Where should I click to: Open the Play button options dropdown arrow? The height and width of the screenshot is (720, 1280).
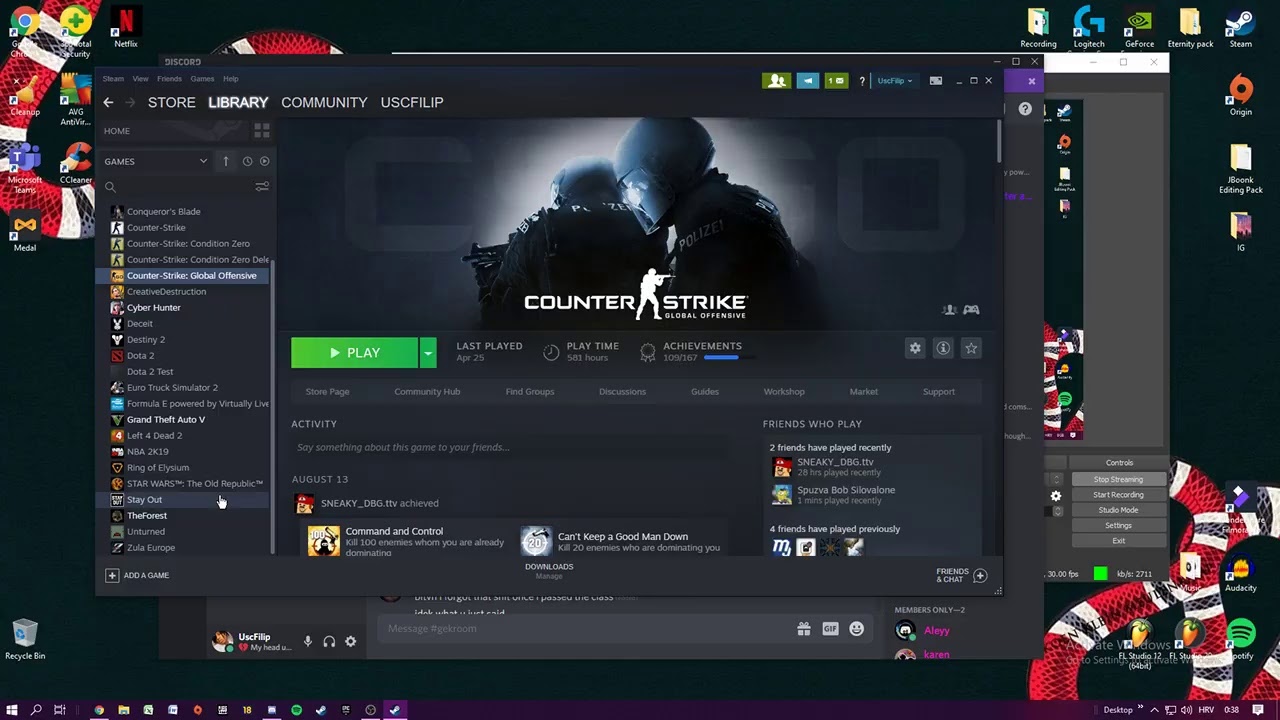(x=428, y=353)
